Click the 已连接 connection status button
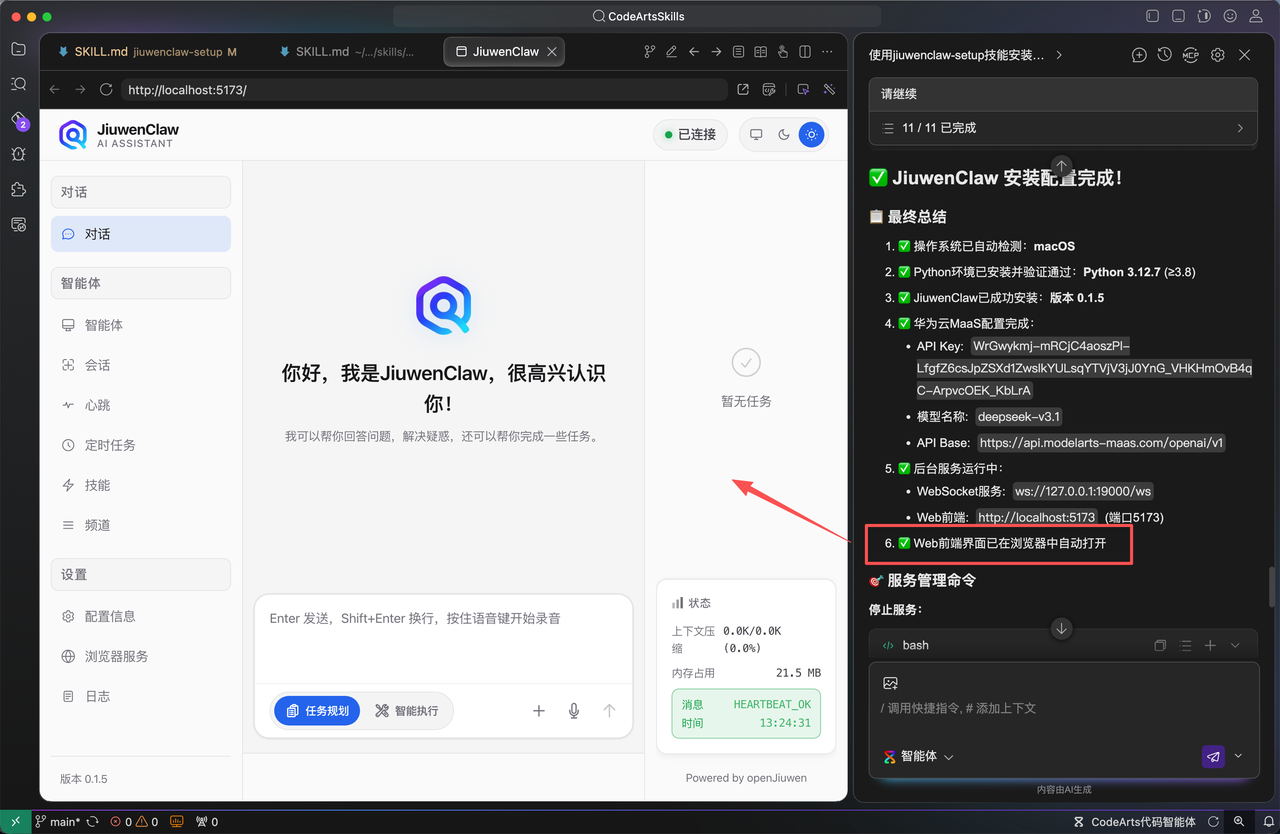The image size is (1280, 834). 691,134
